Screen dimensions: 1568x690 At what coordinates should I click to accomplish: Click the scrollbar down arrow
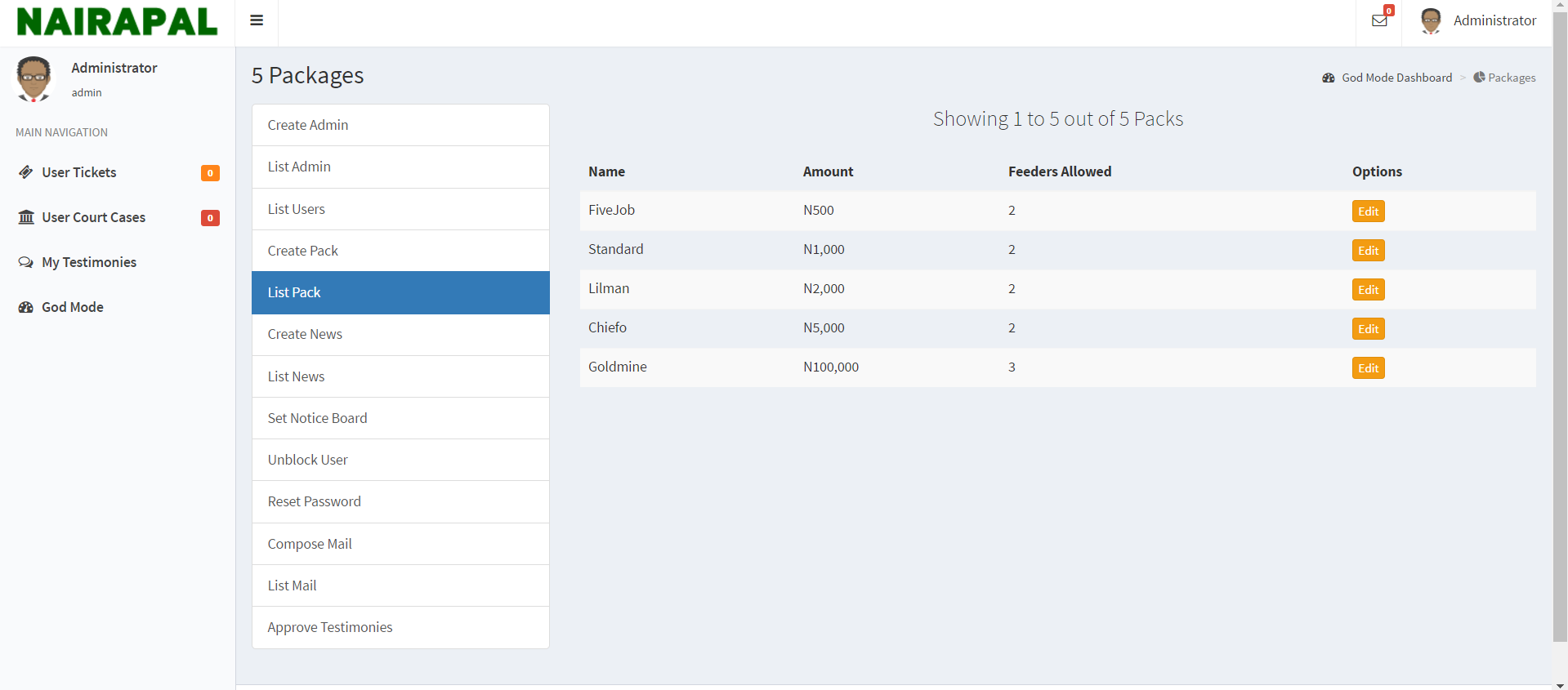coord(1560,684)
